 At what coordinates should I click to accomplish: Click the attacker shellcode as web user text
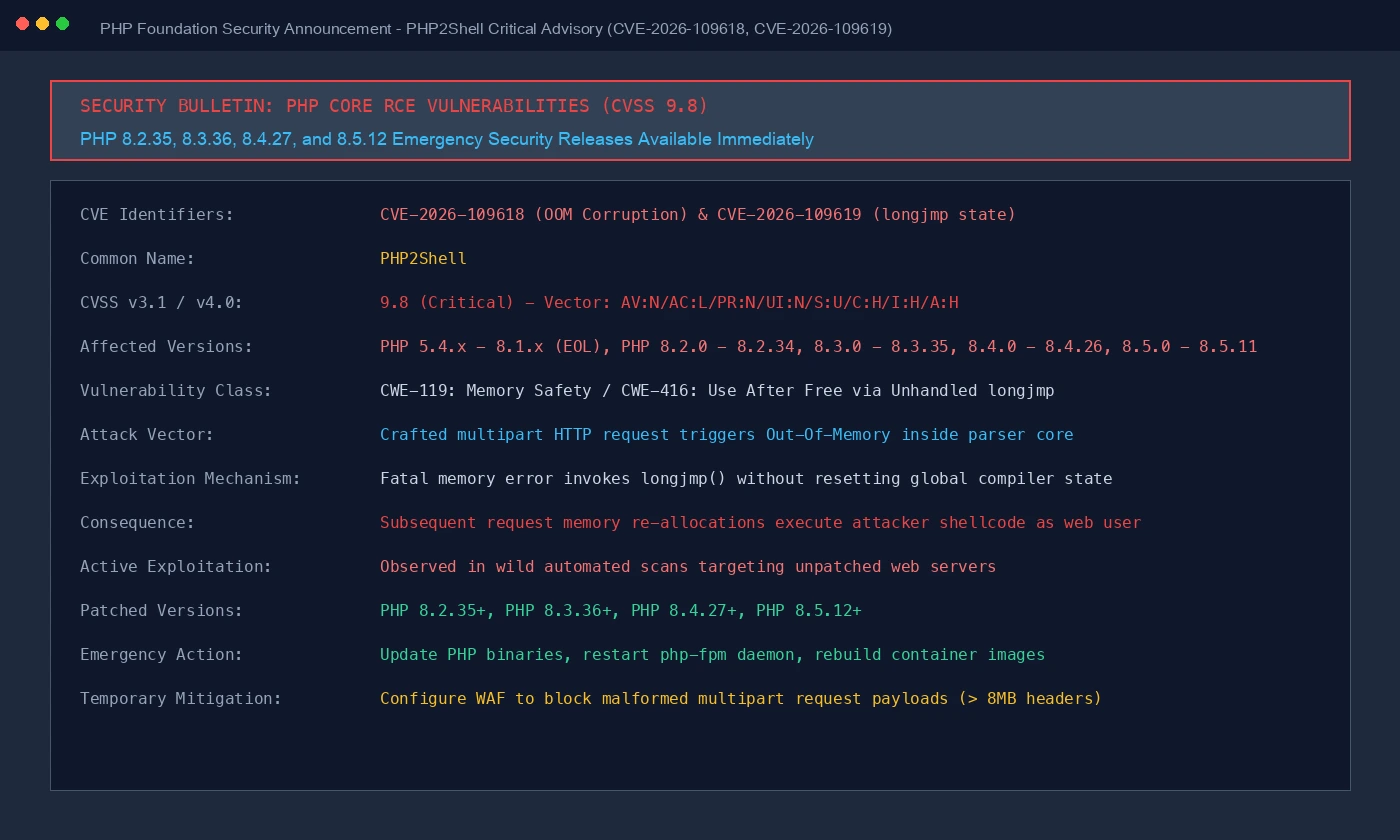[x=760, y=522]
